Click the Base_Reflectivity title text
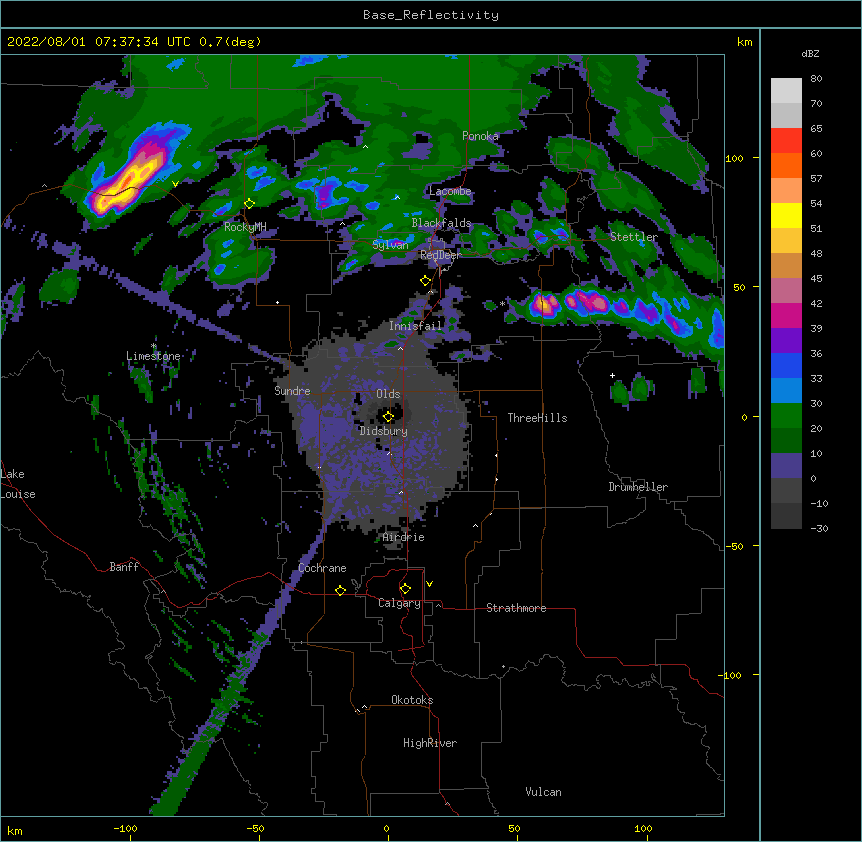The height and width of the screenshot is (842, 862). 431,15
